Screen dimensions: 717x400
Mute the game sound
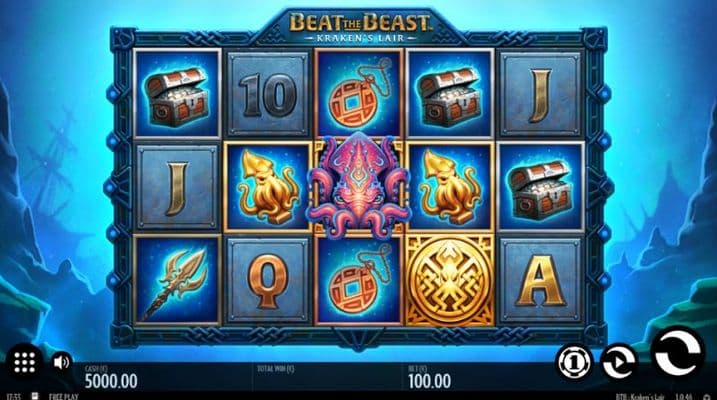pos(61,363)
